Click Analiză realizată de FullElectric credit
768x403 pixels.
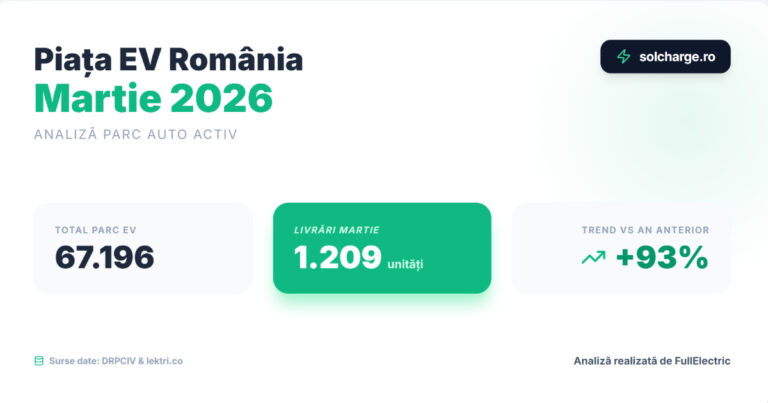click(652, 360)
